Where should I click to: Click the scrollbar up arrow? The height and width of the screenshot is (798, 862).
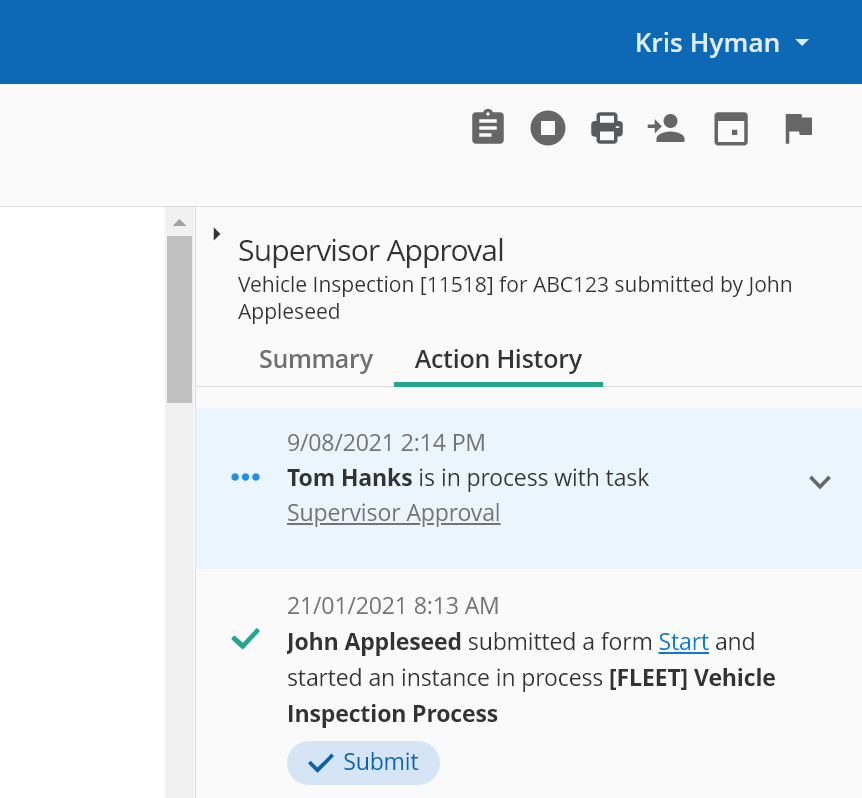[179, 223]
